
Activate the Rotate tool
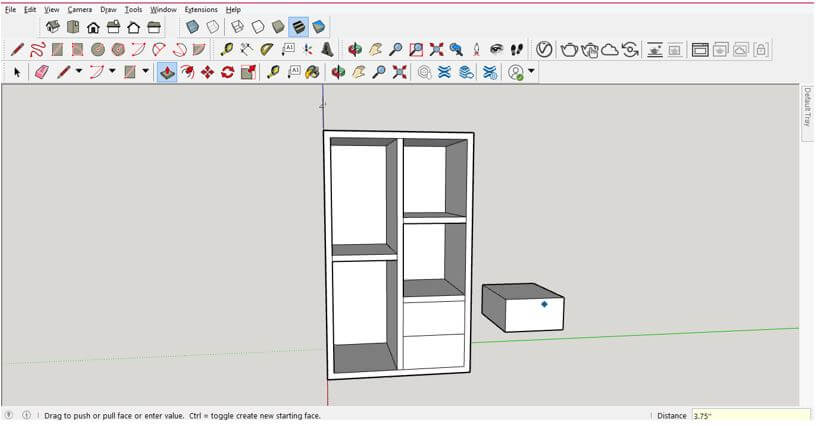click(x=227, y=73)
